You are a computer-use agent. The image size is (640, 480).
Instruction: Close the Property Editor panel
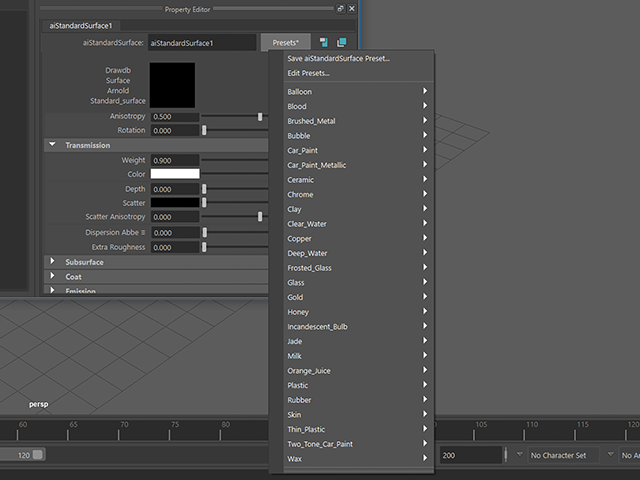click(x=352, y=8)
